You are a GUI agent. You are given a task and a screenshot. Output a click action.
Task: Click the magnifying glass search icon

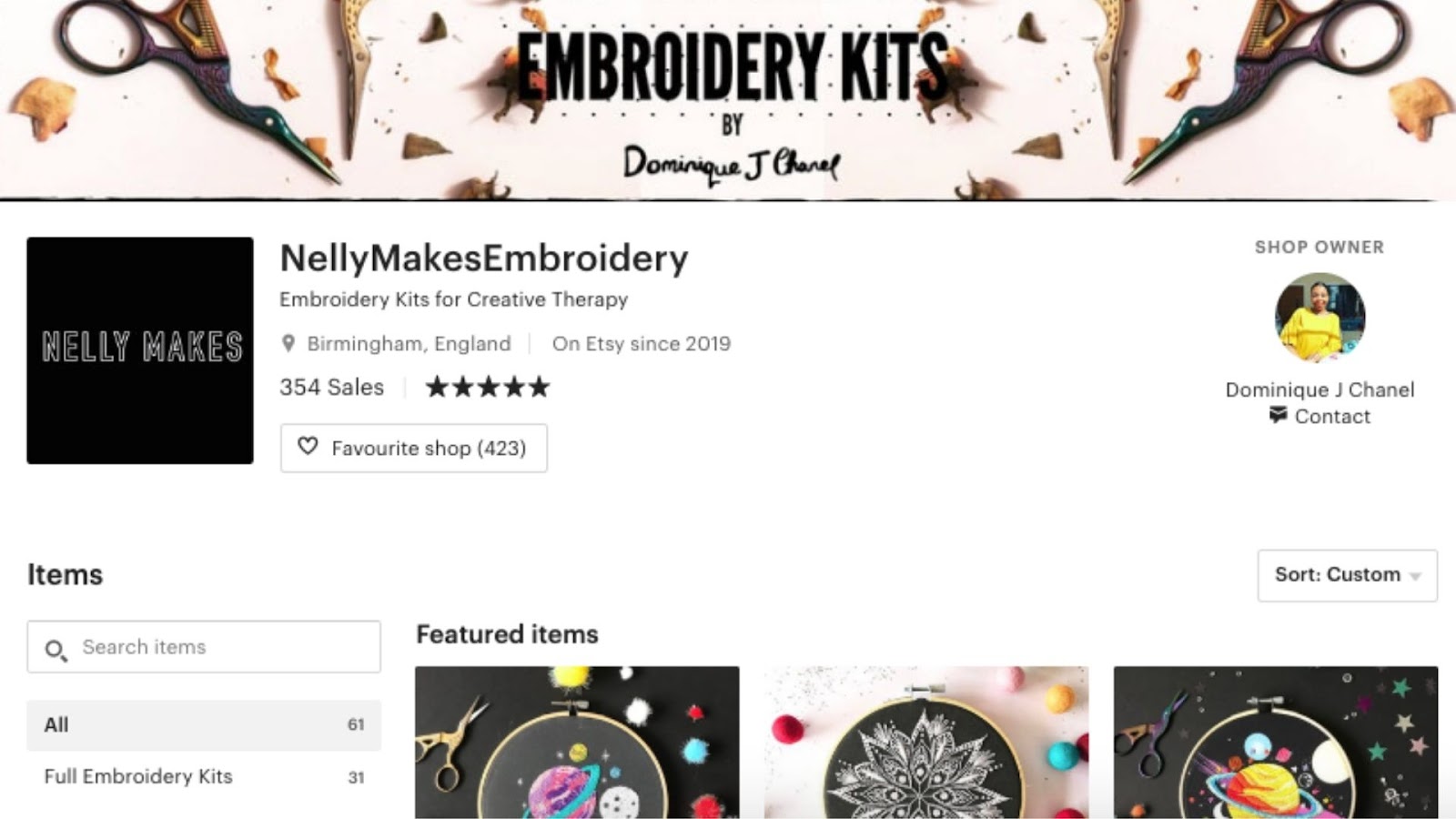point(56,650)
